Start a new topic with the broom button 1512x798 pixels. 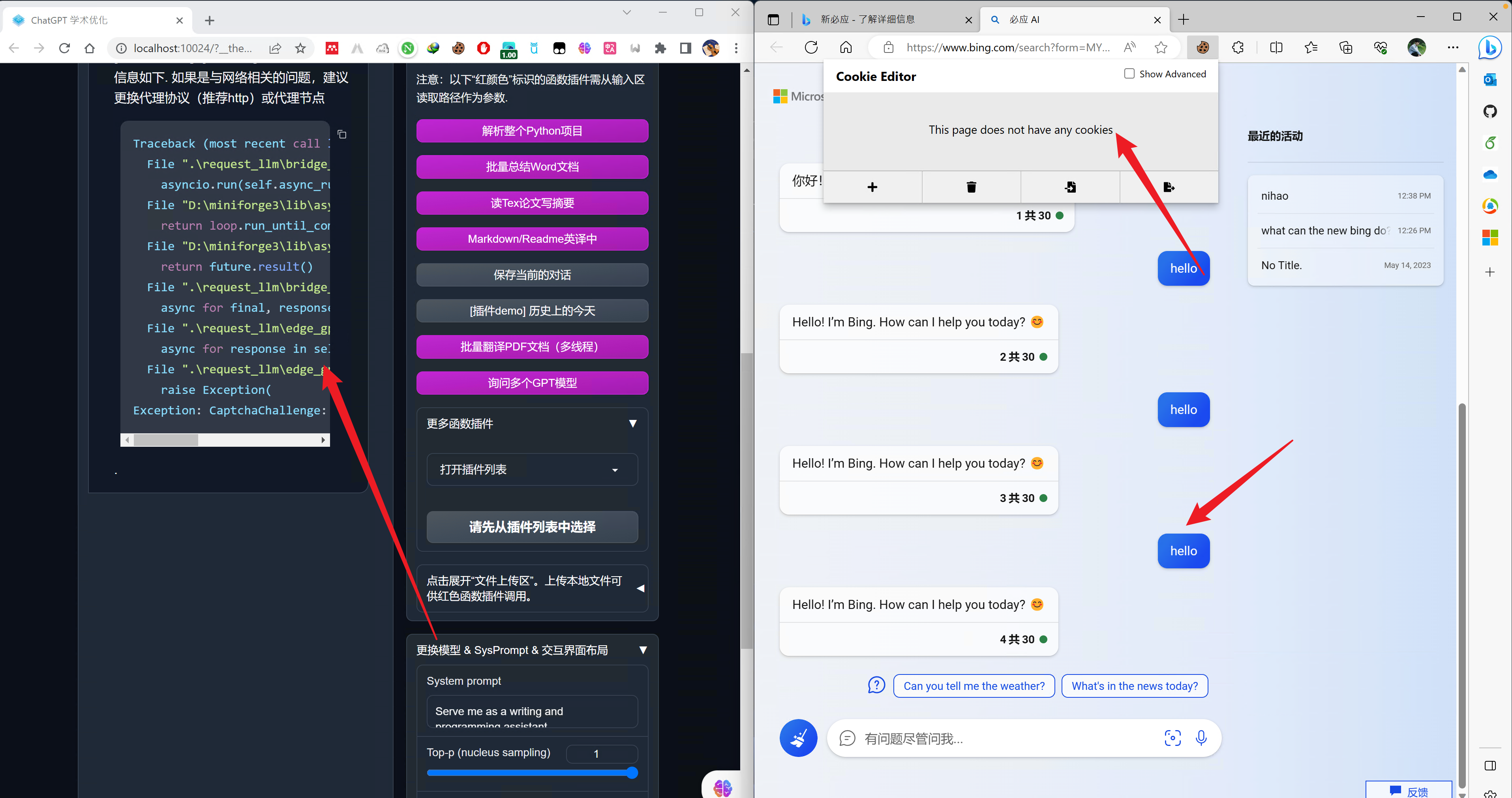click(x=798, y=738)
